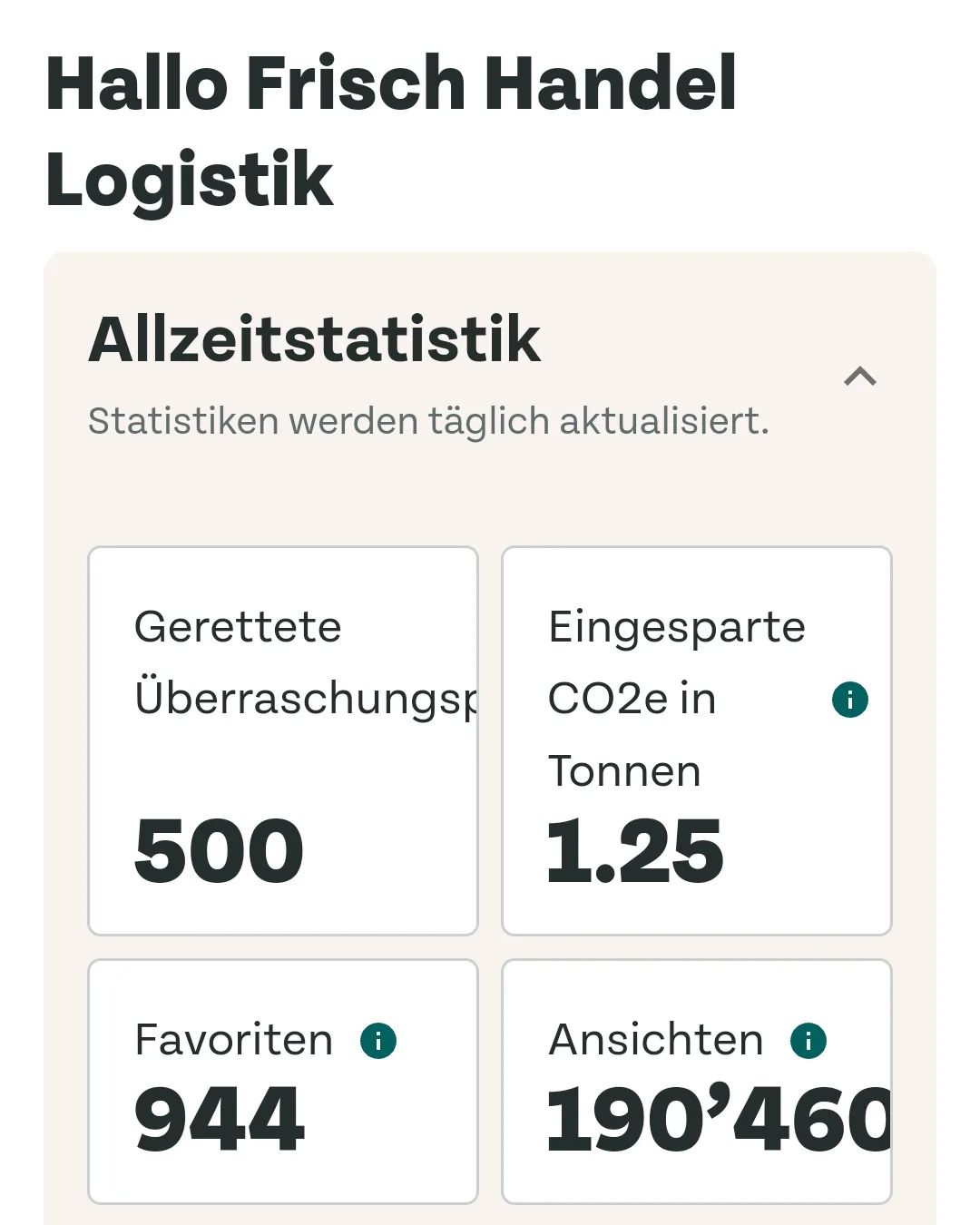Open the Eingesparte CO2e statistics card
The height and width of the screenshot is (1225, 980).
pyautogui.click(x=696, y=740)
